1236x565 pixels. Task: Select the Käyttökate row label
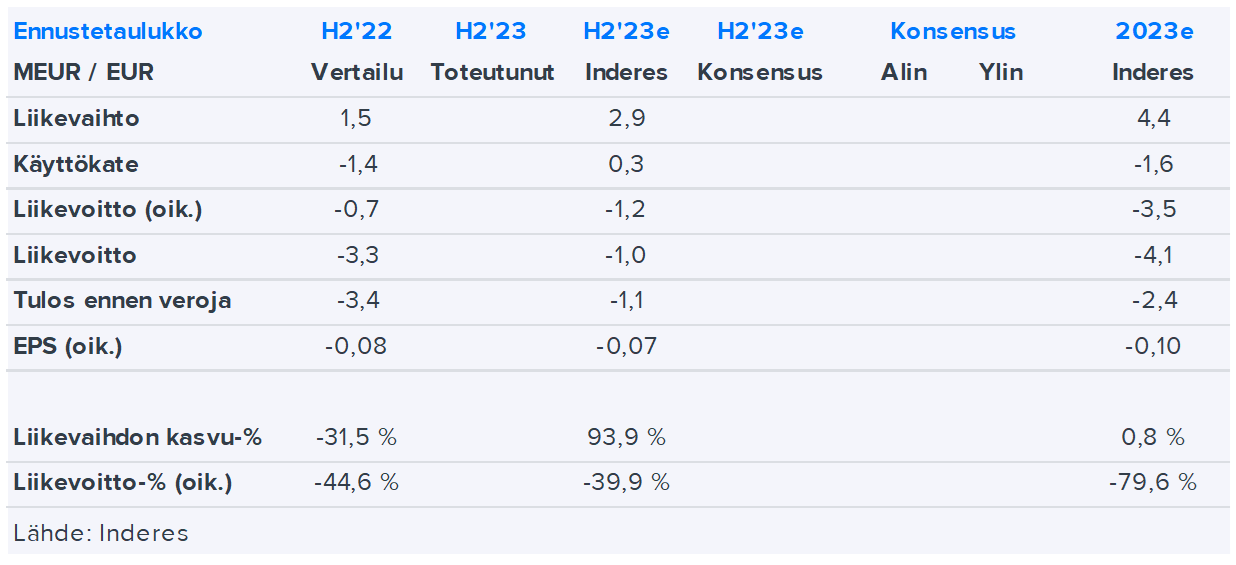(x=76, y=164)
